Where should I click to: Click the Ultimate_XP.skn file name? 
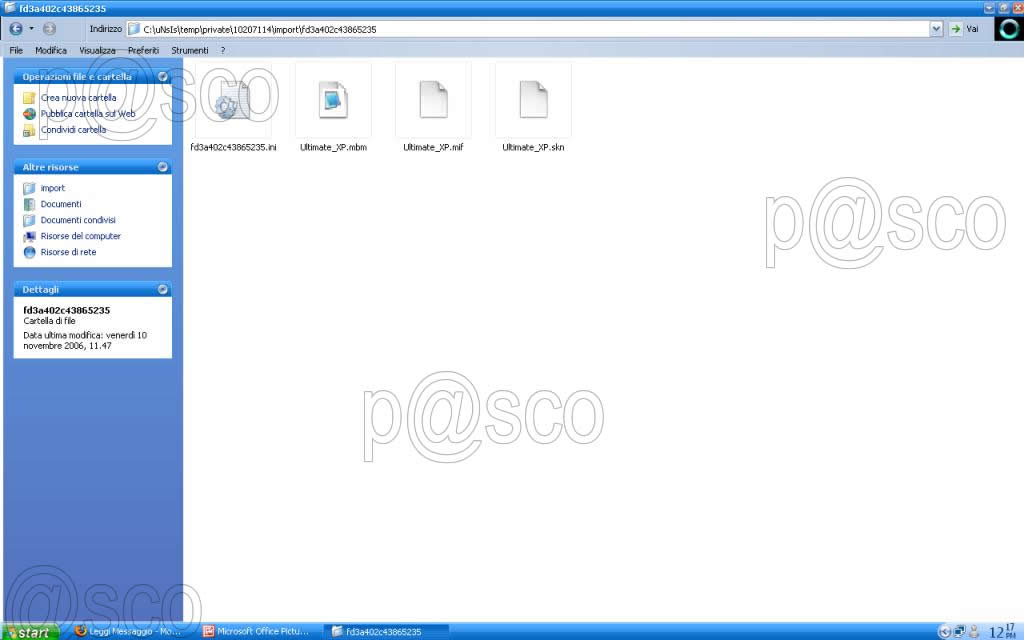coord(533,147)
